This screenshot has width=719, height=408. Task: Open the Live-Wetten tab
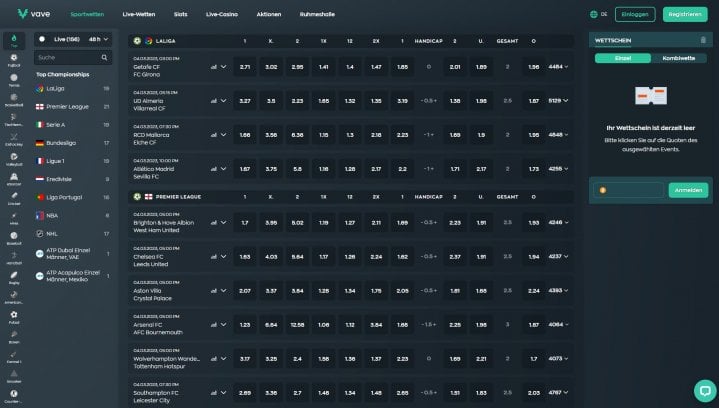(138, 14)
